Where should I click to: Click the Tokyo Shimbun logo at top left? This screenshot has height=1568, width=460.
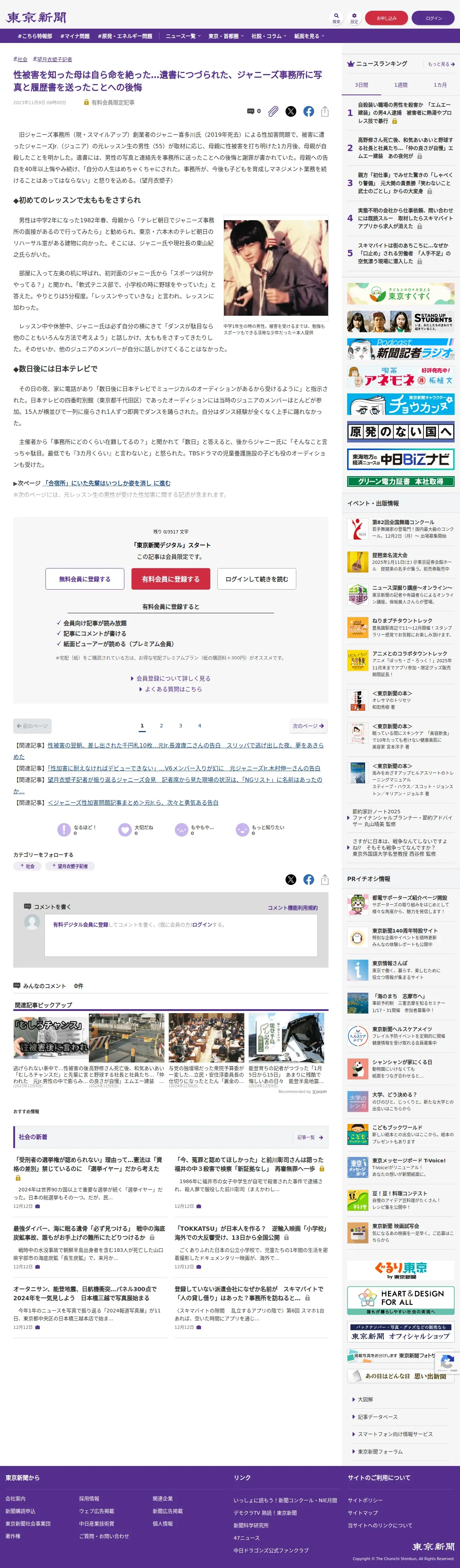coord(36,18)
